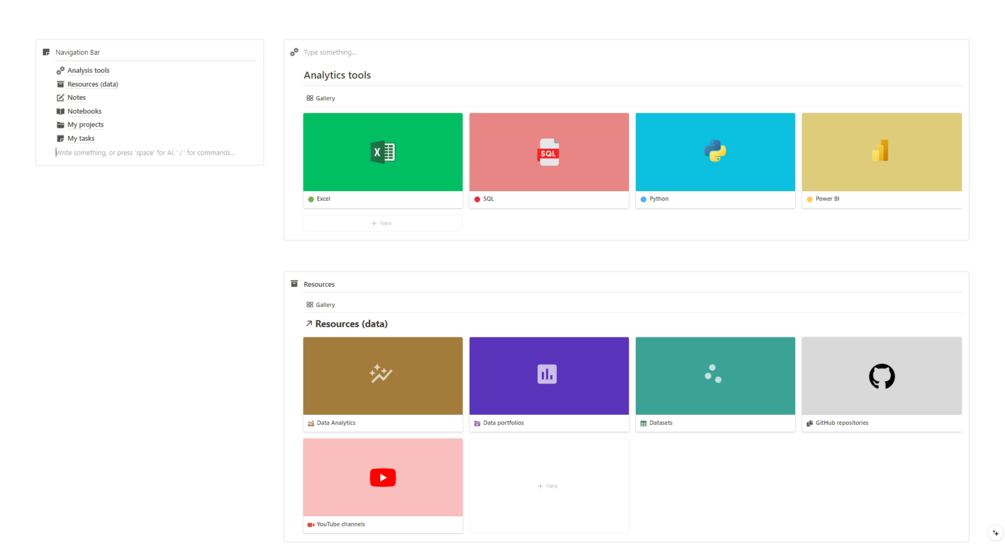
Task: Click the green status dot beside Excel
Action: pos(311,199)
